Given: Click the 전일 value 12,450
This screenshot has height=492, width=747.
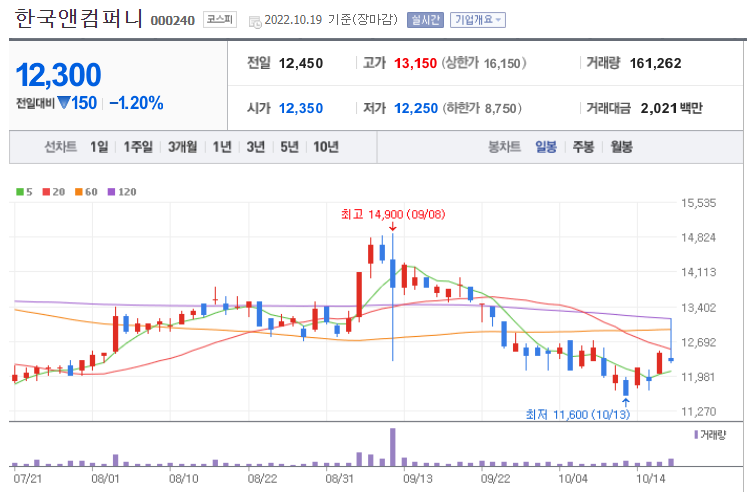Looking at the screenshot, I should [301, 63].
